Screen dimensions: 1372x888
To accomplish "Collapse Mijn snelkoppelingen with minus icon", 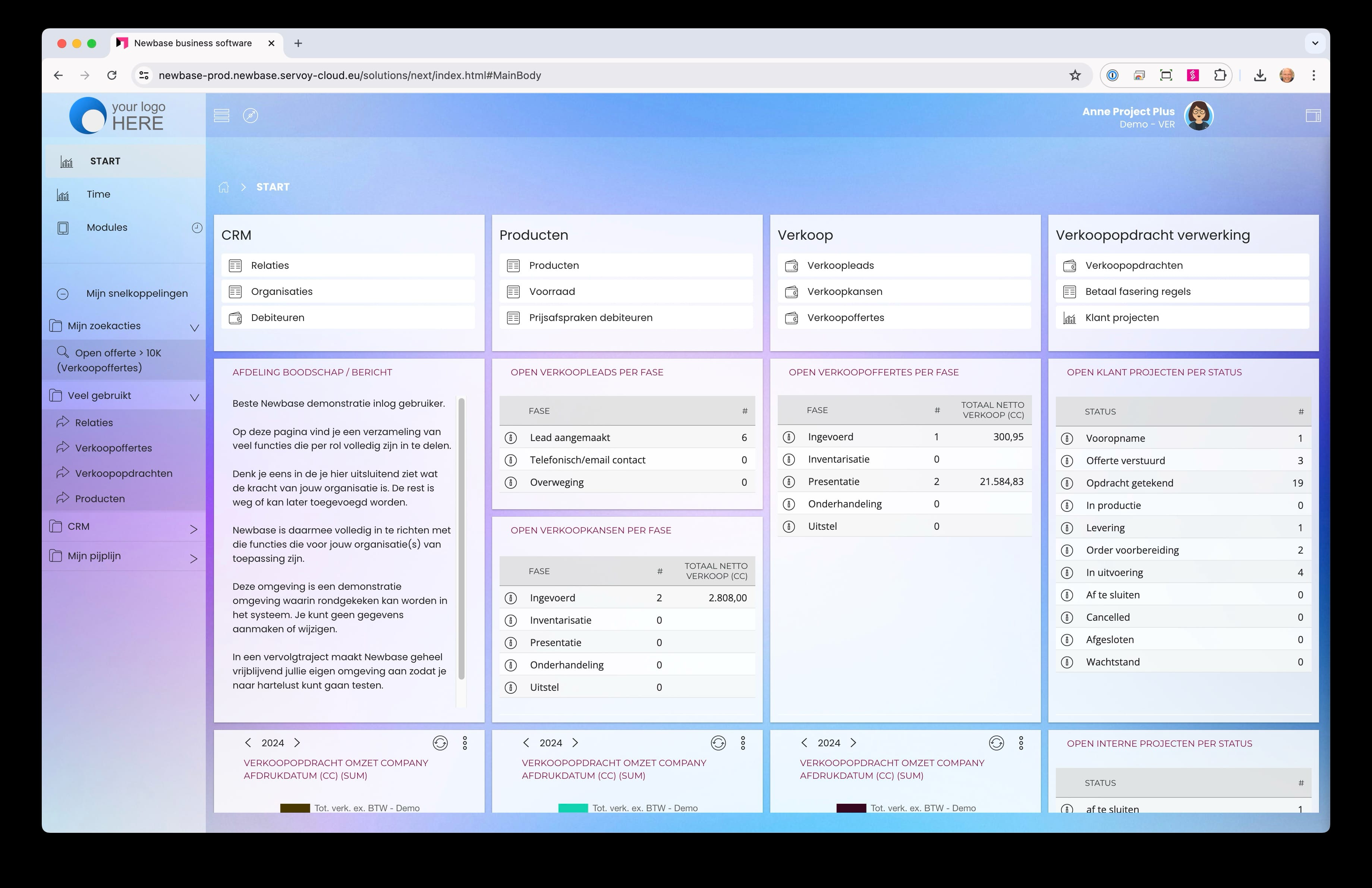I will click(63, 294).
